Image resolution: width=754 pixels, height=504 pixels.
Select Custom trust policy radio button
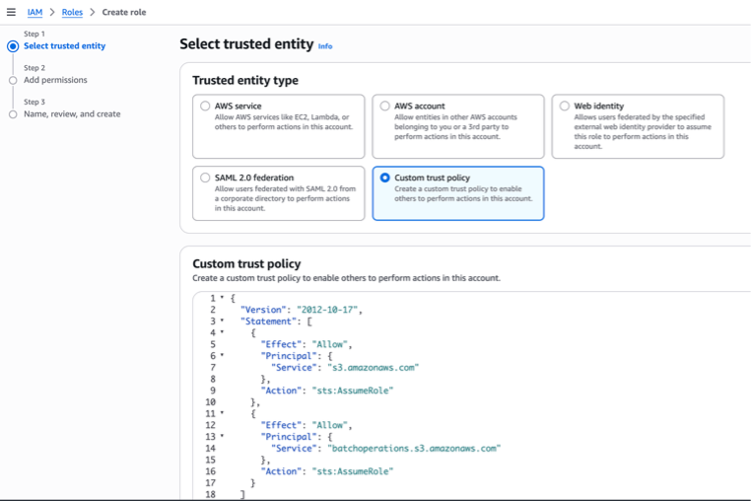[x=385, y=177]
